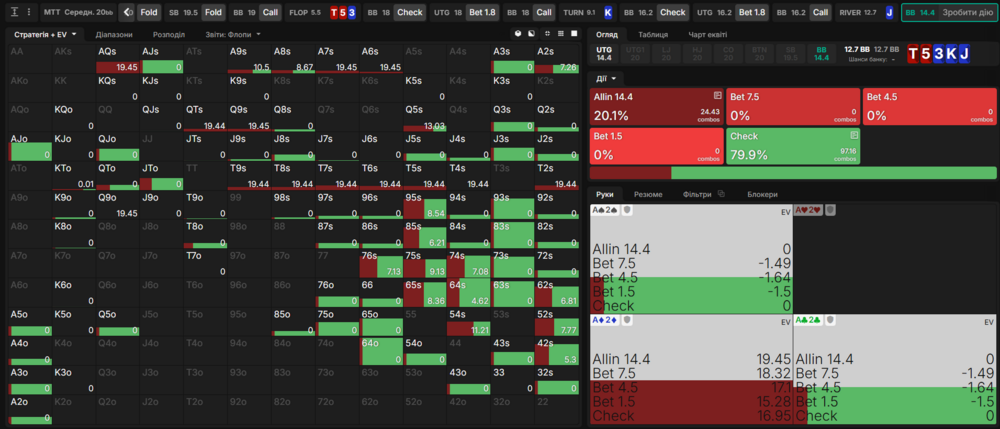Click the expand icon on Check action card
The image size is (1000, 429).
tap(854, 134)
